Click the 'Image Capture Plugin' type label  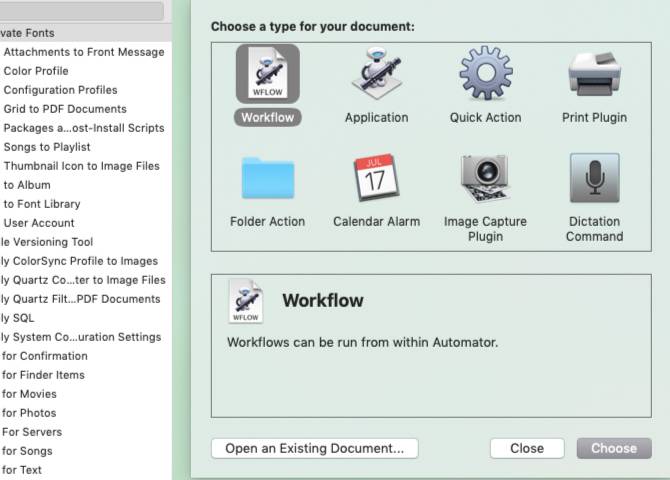485,229
